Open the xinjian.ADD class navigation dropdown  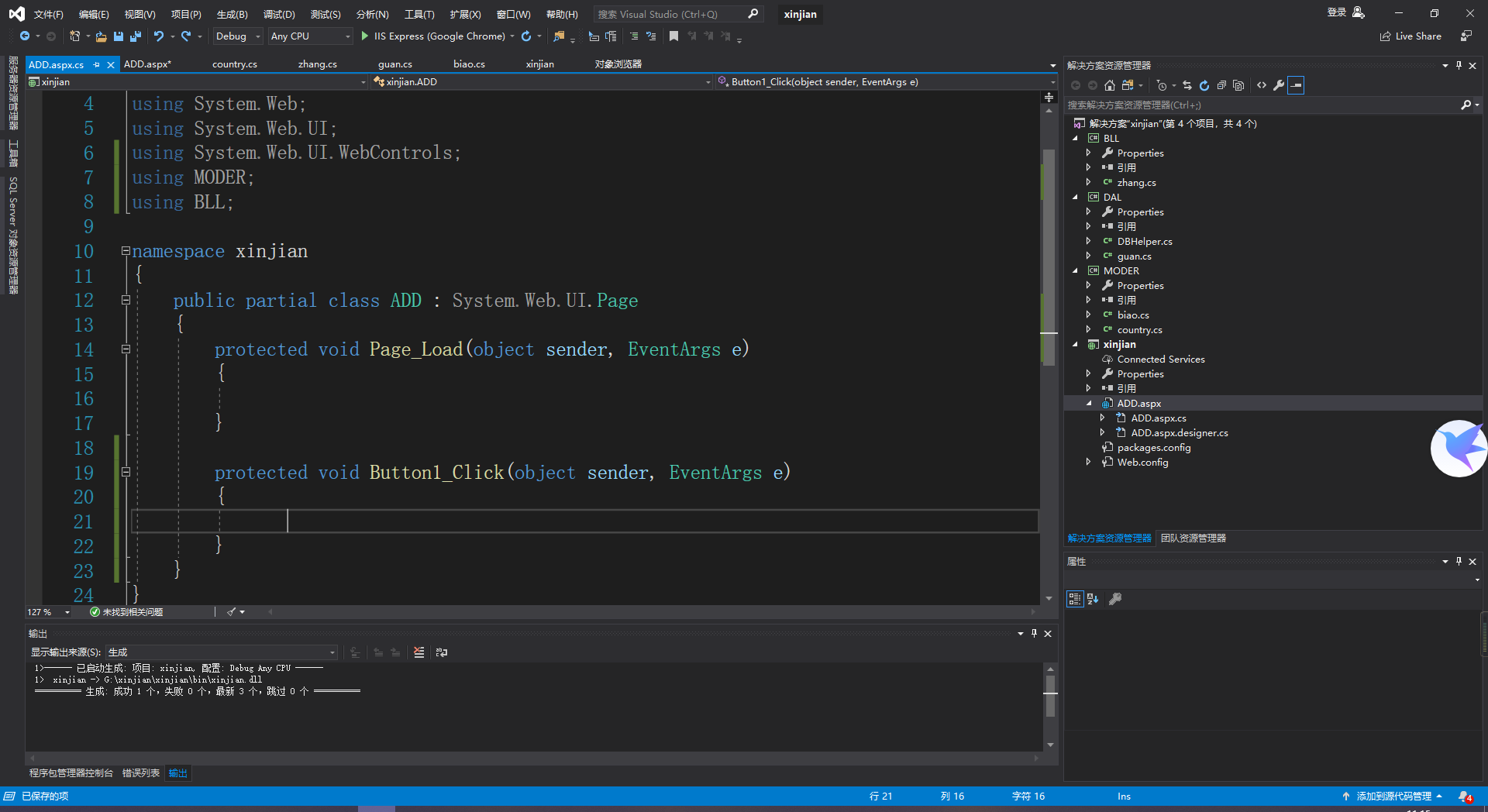(x=542, y=81)
